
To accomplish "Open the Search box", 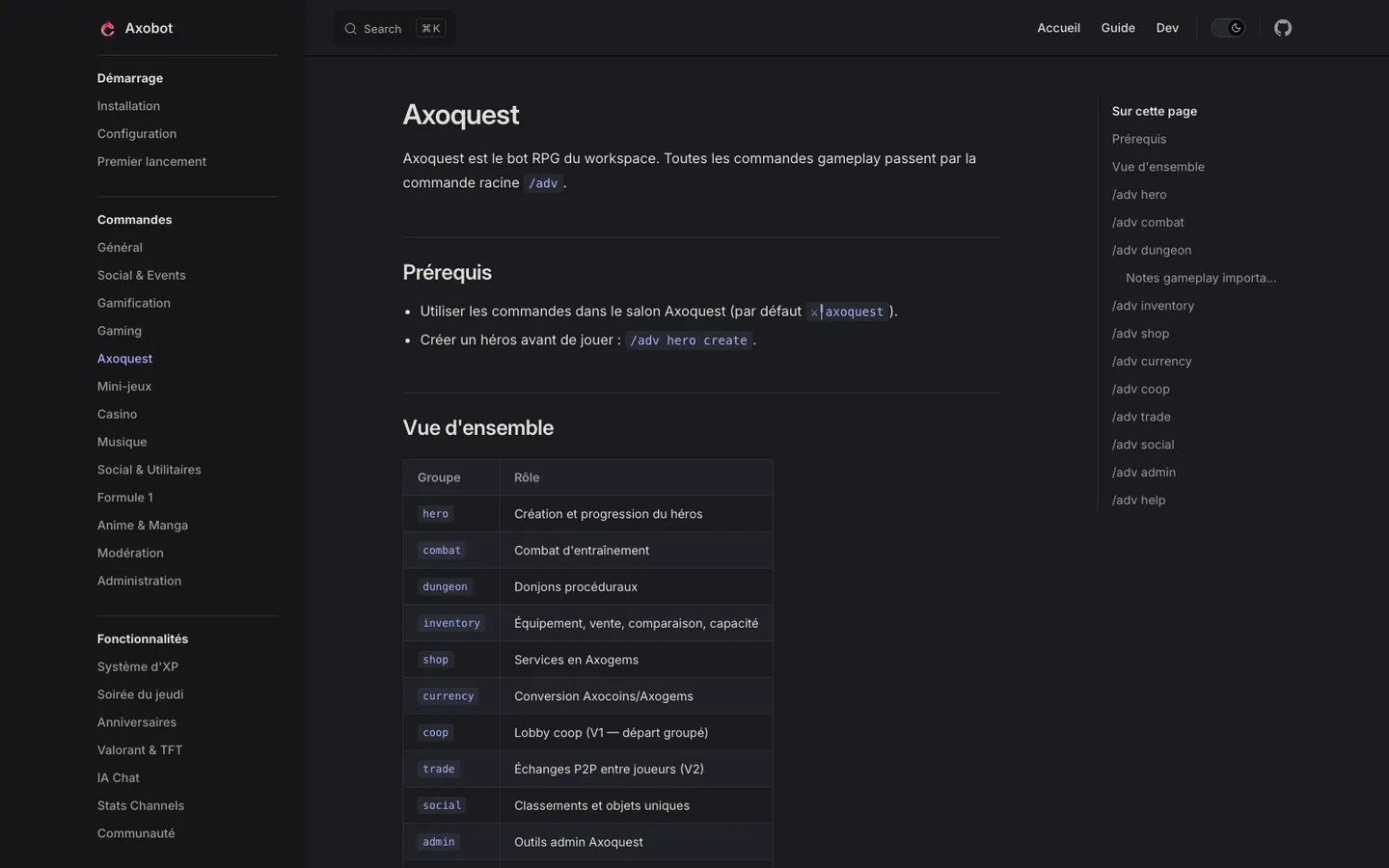I will [395, 29].
